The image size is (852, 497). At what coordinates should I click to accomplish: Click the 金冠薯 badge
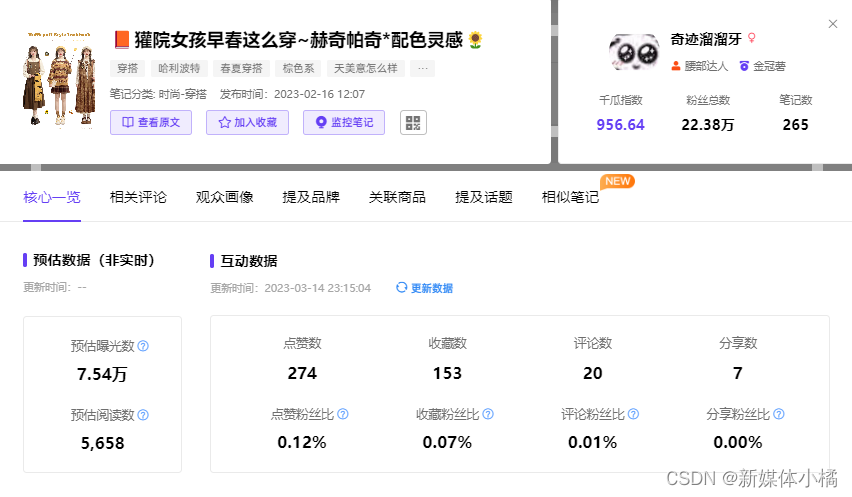762,66
